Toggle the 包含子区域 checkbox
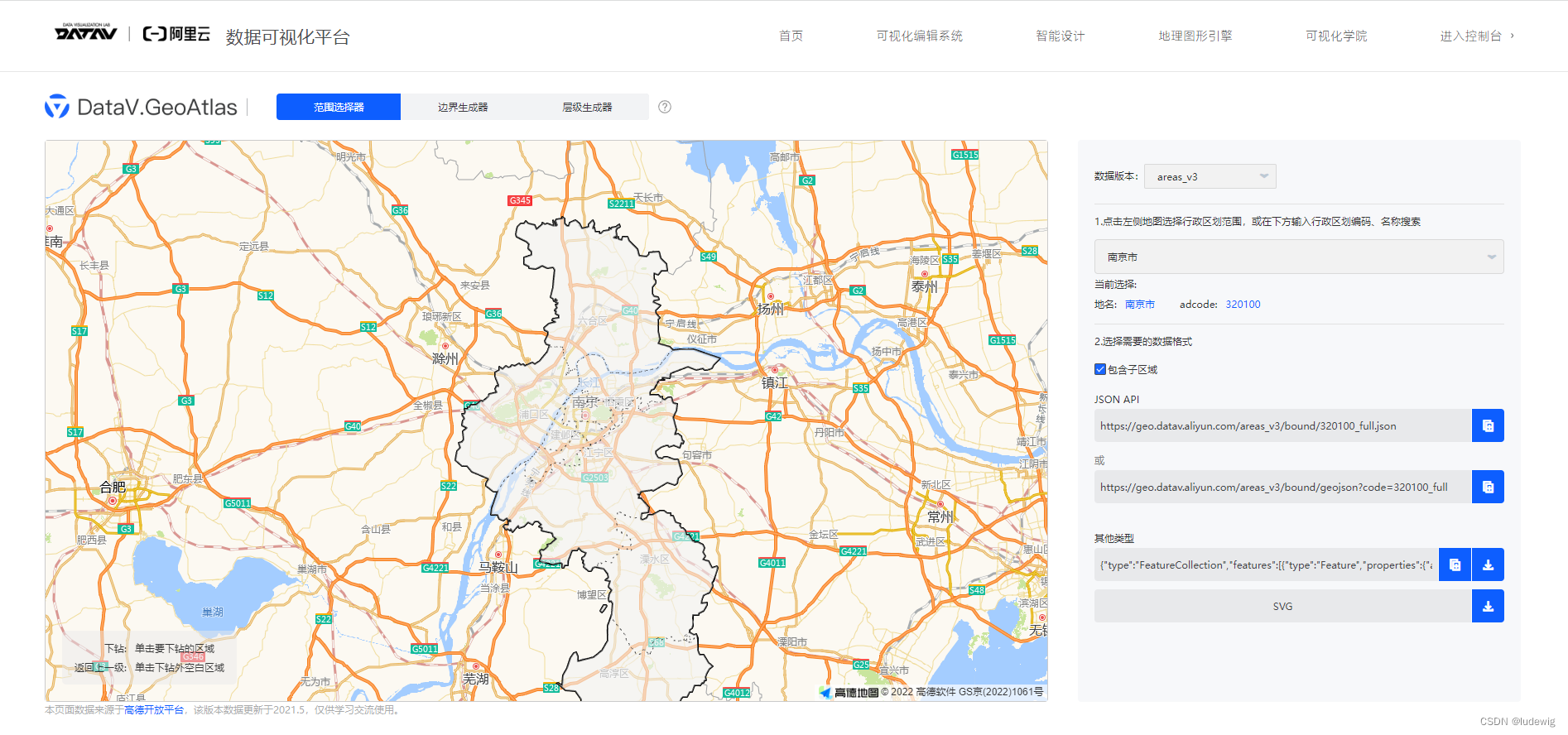This screenshot has height=735, width=1568. pos(1100,369)
